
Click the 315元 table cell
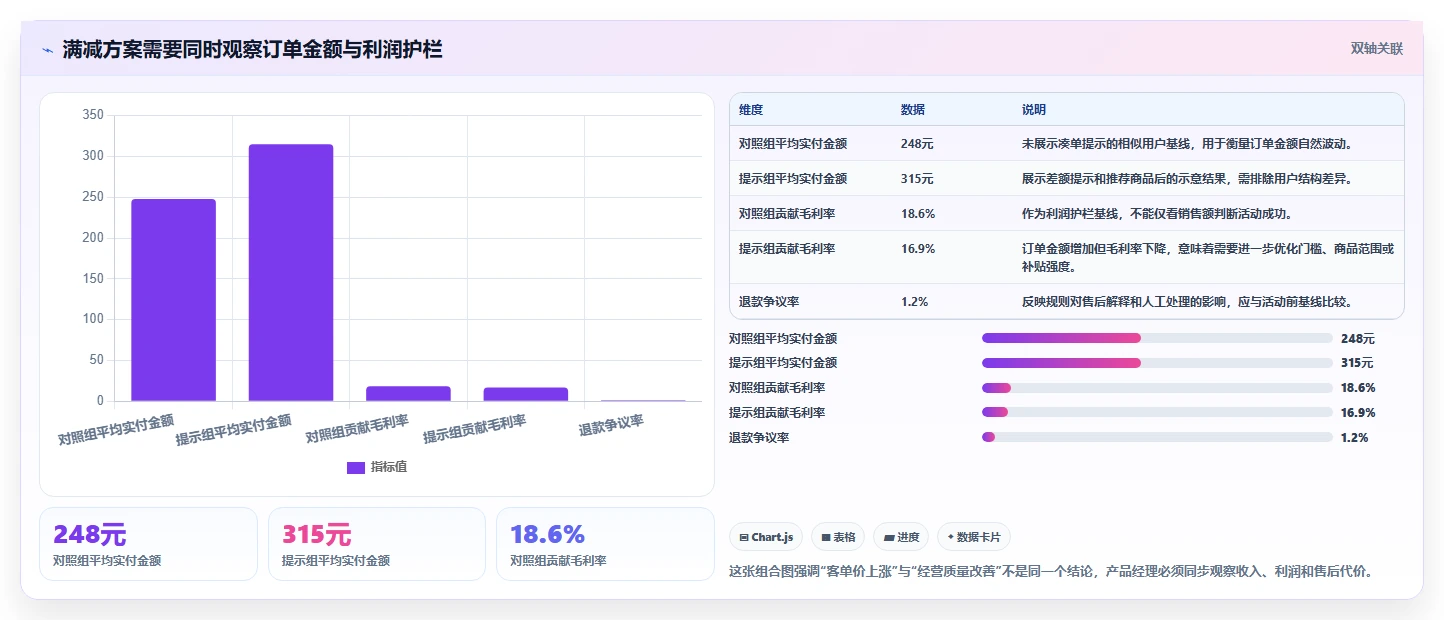click(x=917, y=179)
